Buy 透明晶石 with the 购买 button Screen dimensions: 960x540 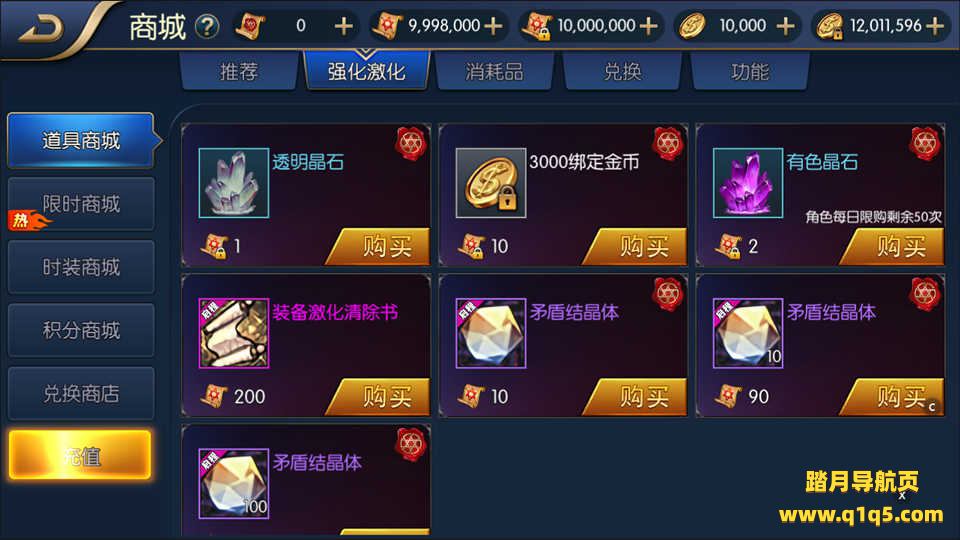(x=380, y=247)
